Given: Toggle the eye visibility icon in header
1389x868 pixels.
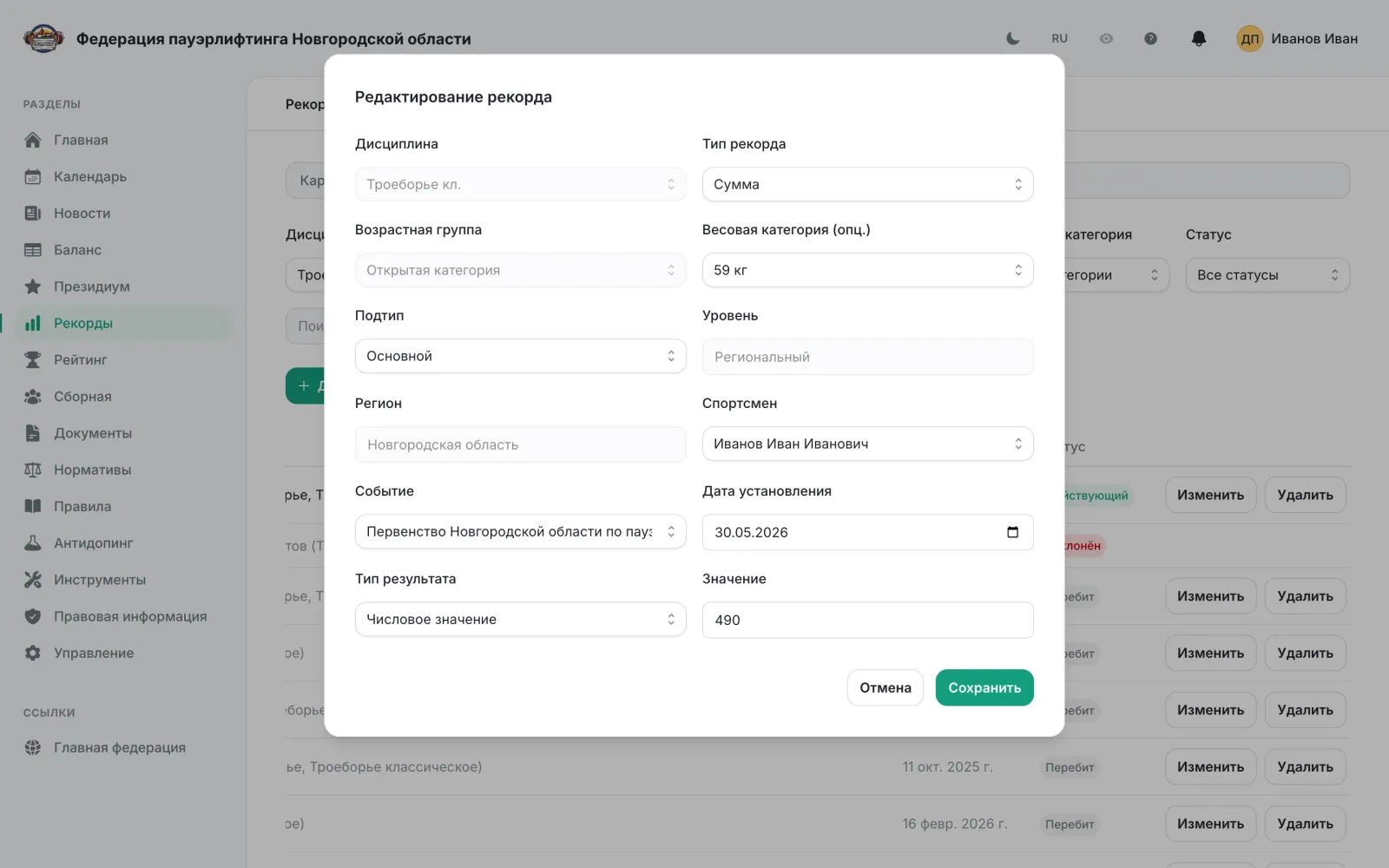Looking at the screenshot, I should (1106, 38).
